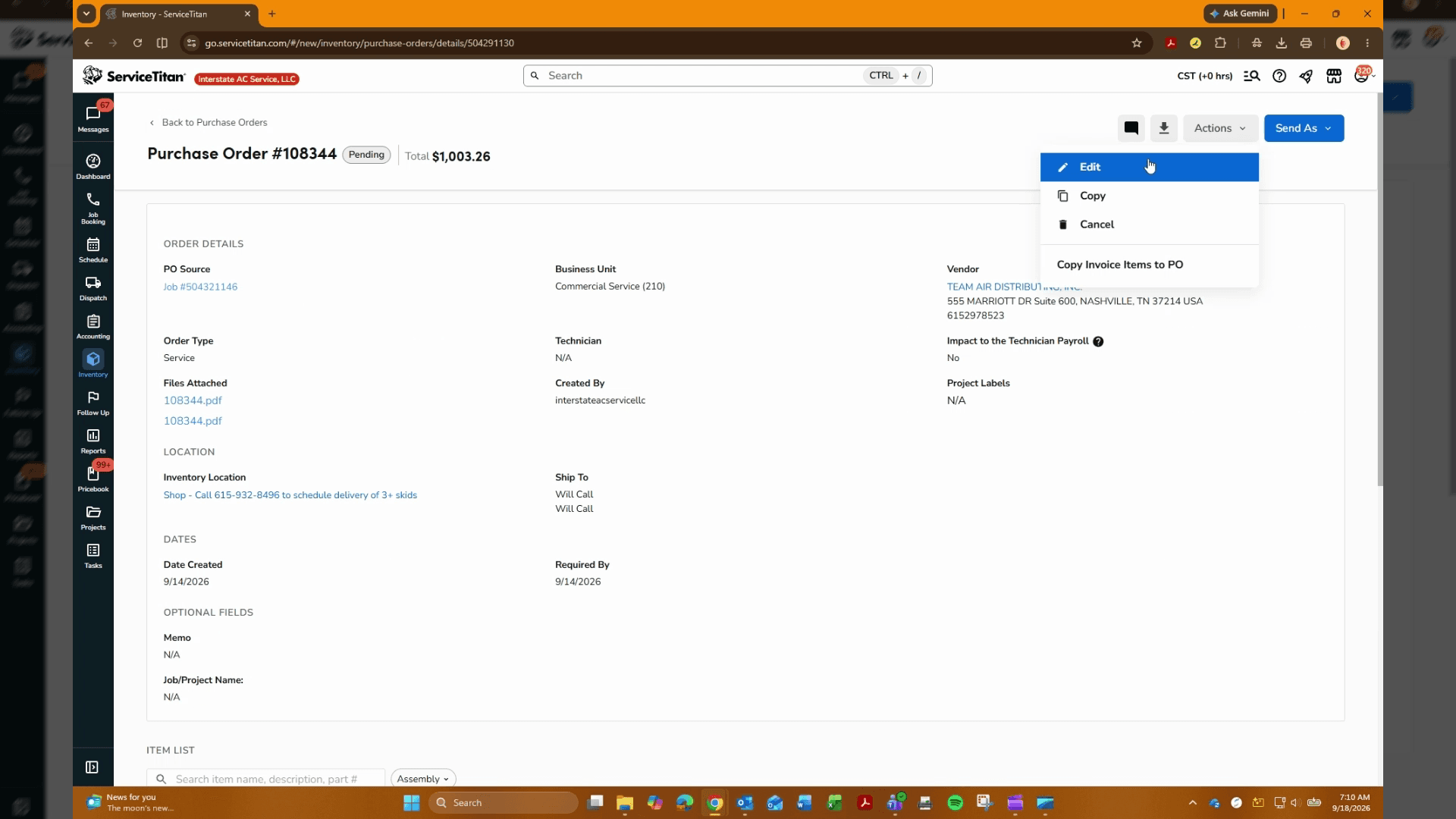This screenshot has height=819, width=1456.
Task: Click the CST (+0 hrs) timezone text
Action: pyautogui.click(x=1204, y=76)
